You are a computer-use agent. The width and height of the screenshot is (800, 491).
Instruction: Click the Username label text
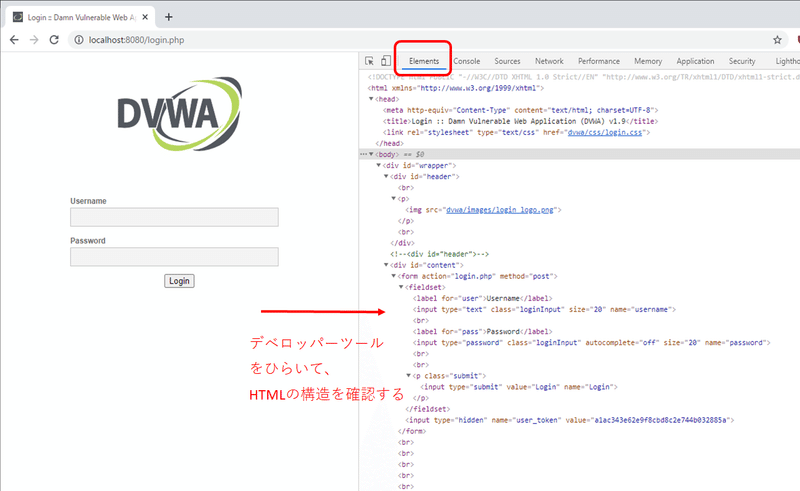[x=88, y=201]
